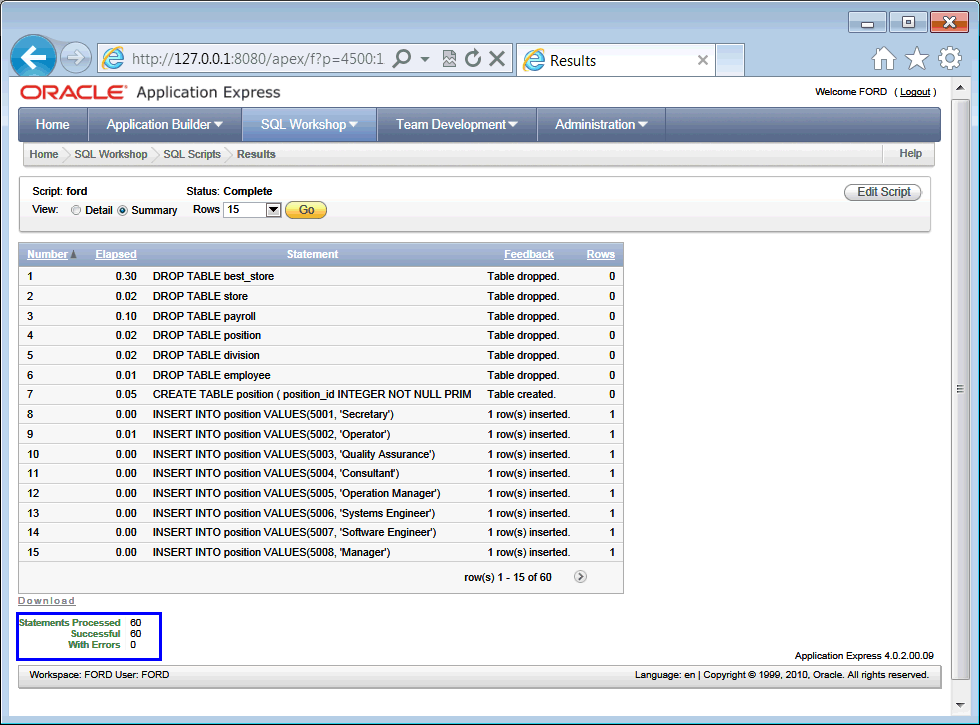Close the Results browser tab
The height and width of the screenshot is (725, 980).
click(x=702, y=60)
